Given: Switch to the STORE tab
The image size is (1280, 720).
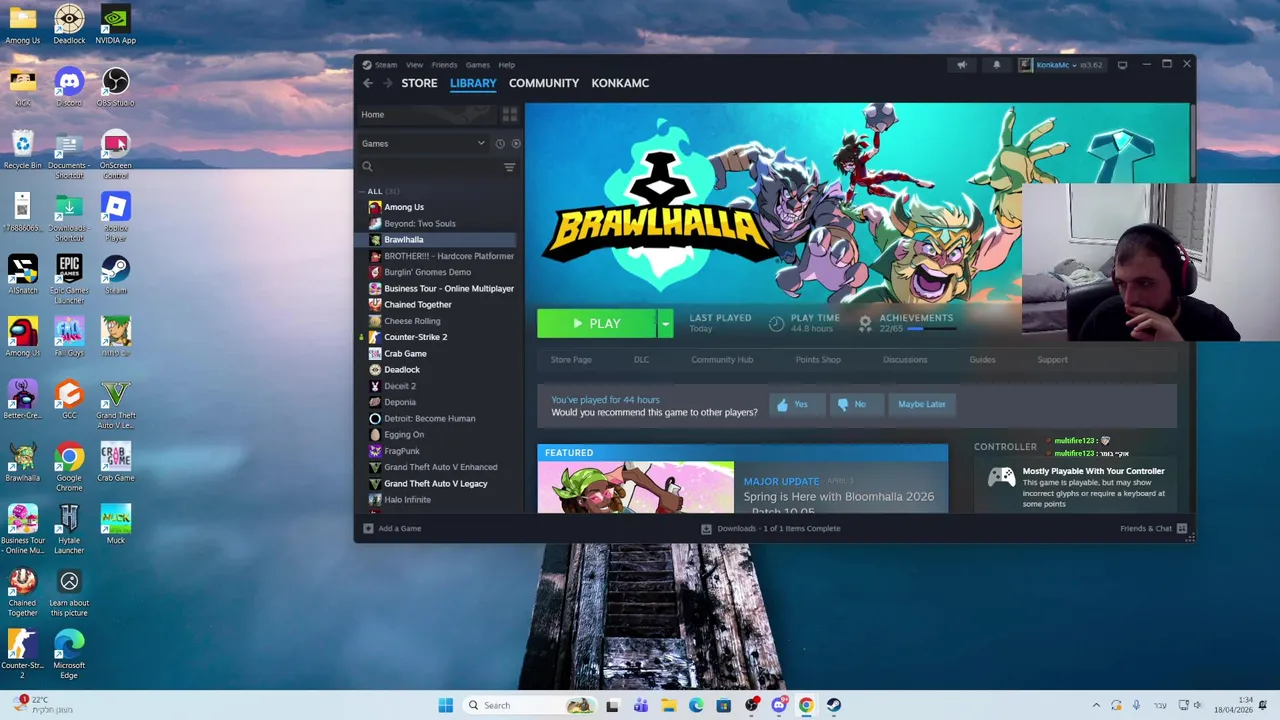Looking at the screenshot, I should [419, 83].
